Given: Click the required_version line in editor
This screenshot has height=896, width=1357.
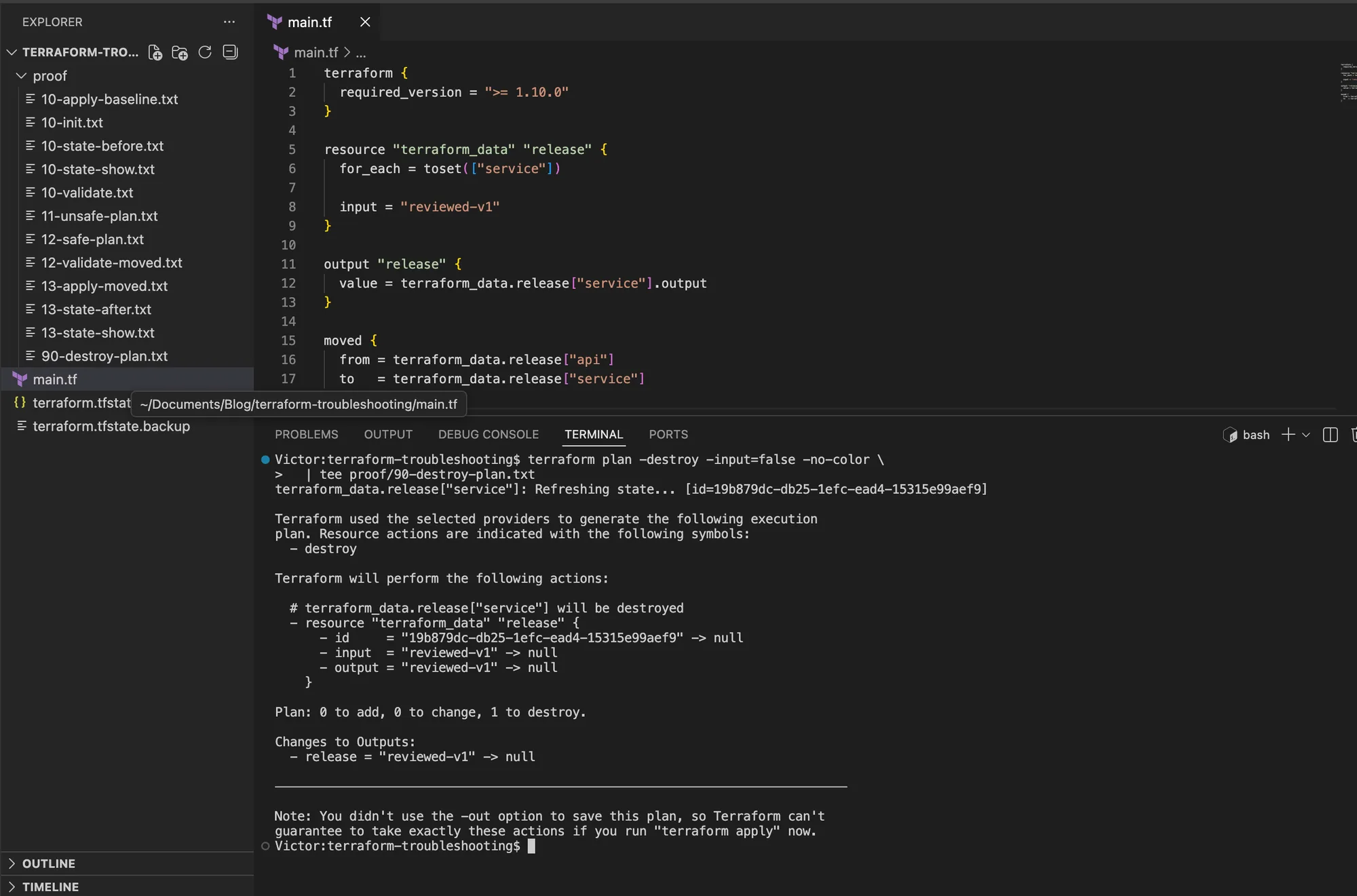Looking at the screenshot, I should (x=454, y=92).
